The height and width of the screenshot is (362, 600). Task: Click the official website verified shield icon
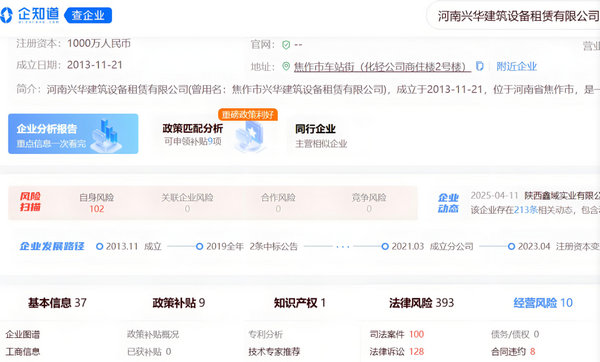point(286,45)
